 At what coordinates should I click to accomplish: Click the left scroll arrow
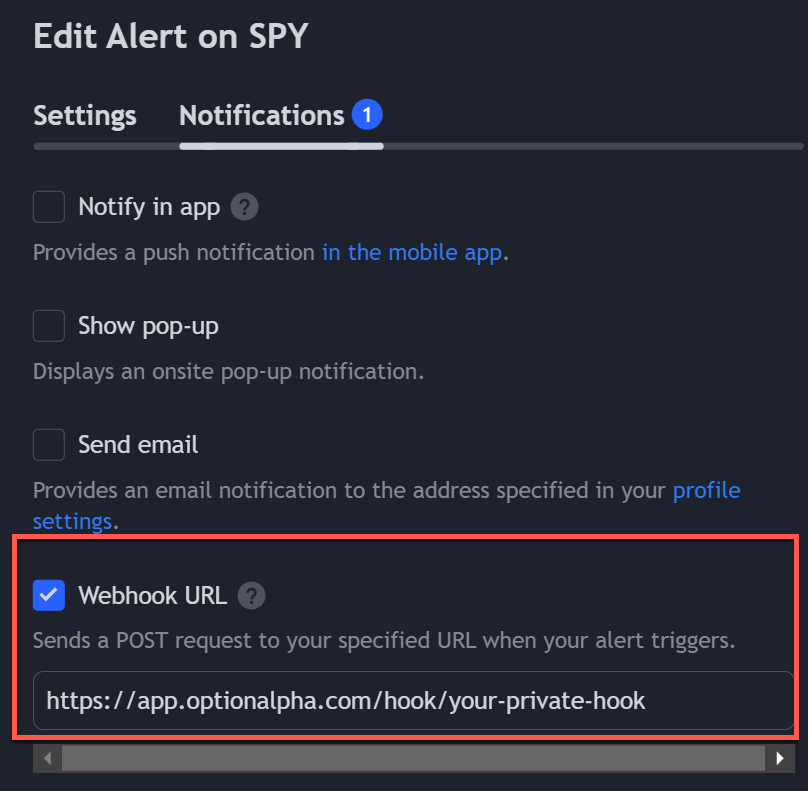coord(47,758)
